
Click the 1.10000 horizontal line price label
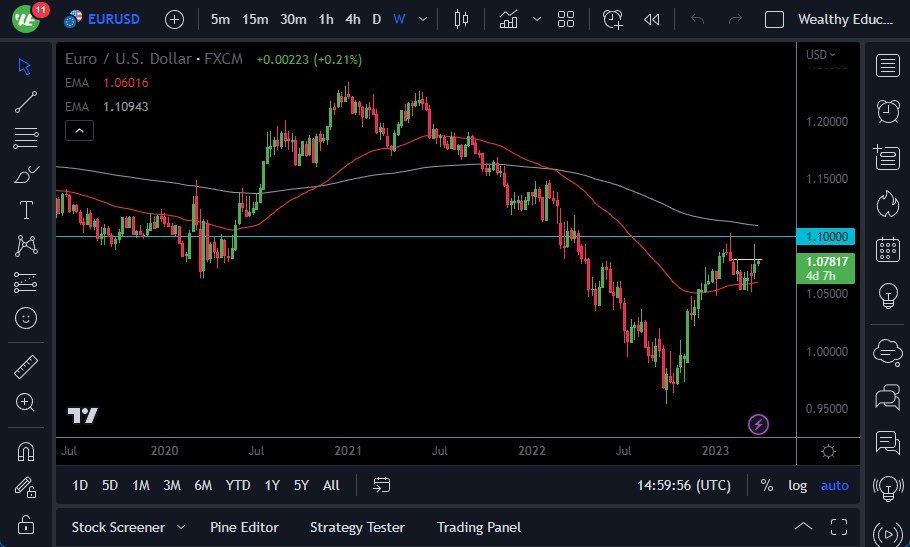[x=826, y=237]
